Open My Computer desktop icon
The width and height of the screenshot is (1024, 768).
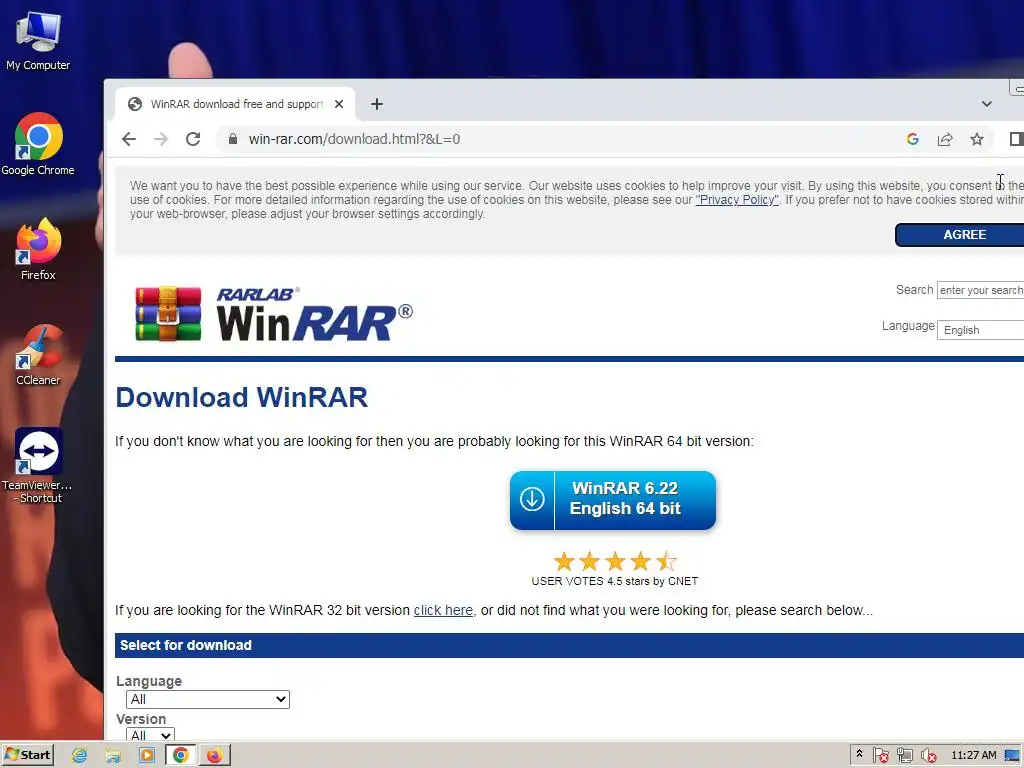pyautogui.click(x=38, y=40)
